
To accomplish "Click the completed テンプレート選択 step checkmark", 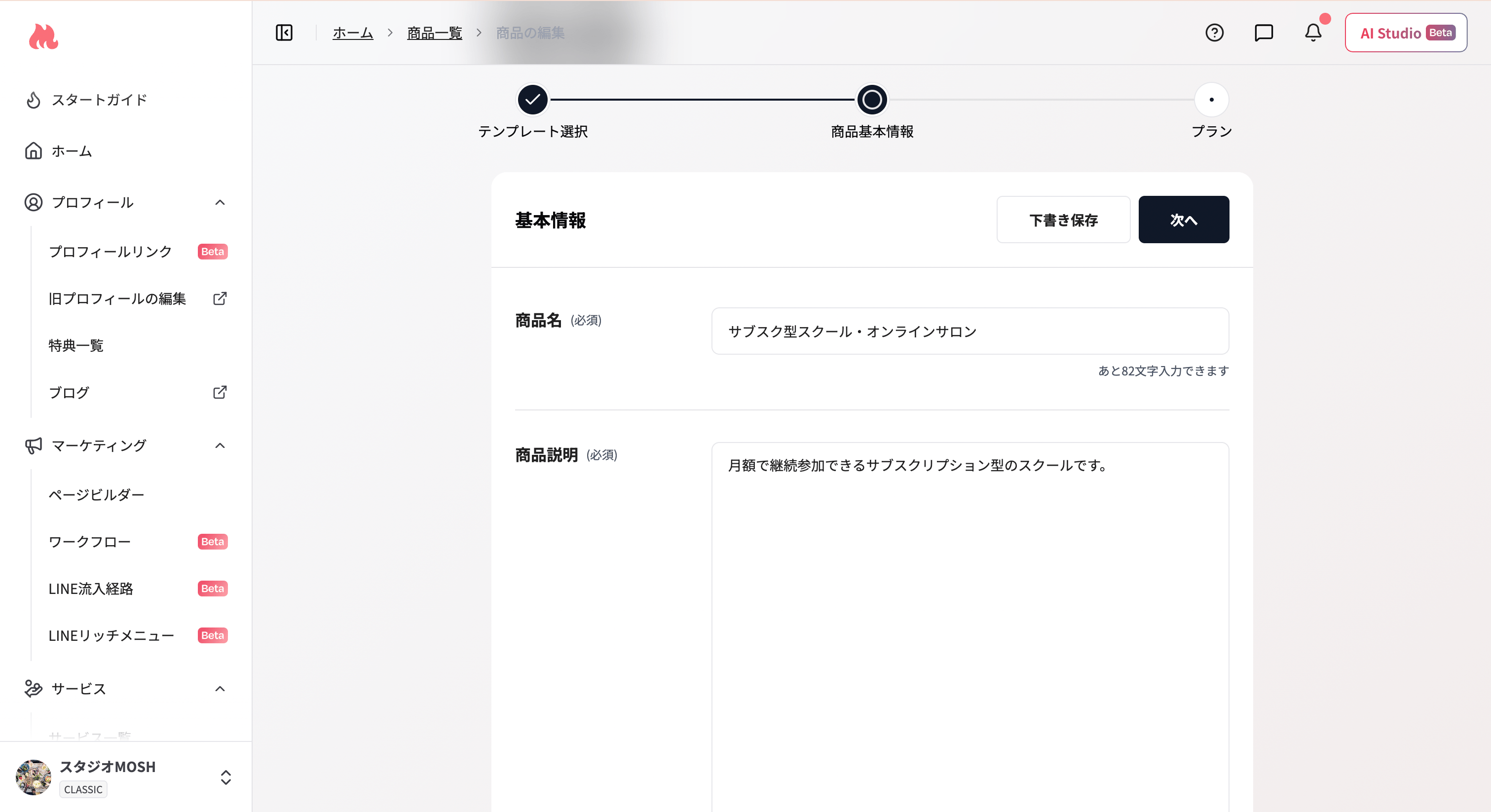I will click(x=532, y=100).
